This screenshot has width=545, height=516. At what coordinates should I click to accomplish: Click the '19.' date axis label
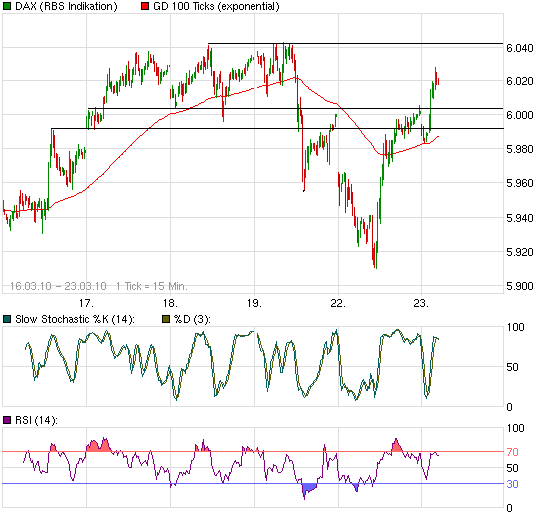(254, 303)
